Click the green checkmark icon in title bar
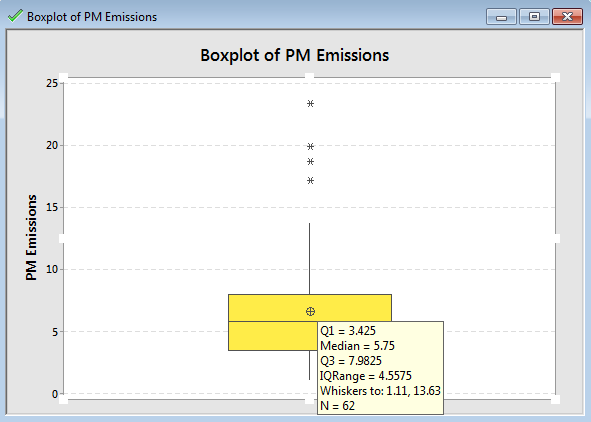This screenshot has height=422, width=591. (15, 16)
